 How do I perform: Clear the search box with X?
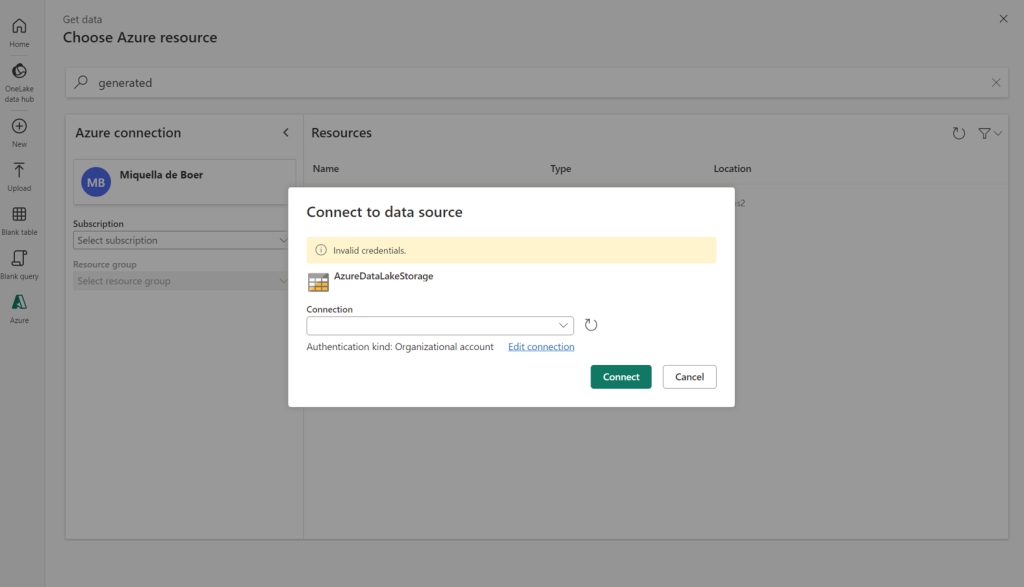(995, 82)
